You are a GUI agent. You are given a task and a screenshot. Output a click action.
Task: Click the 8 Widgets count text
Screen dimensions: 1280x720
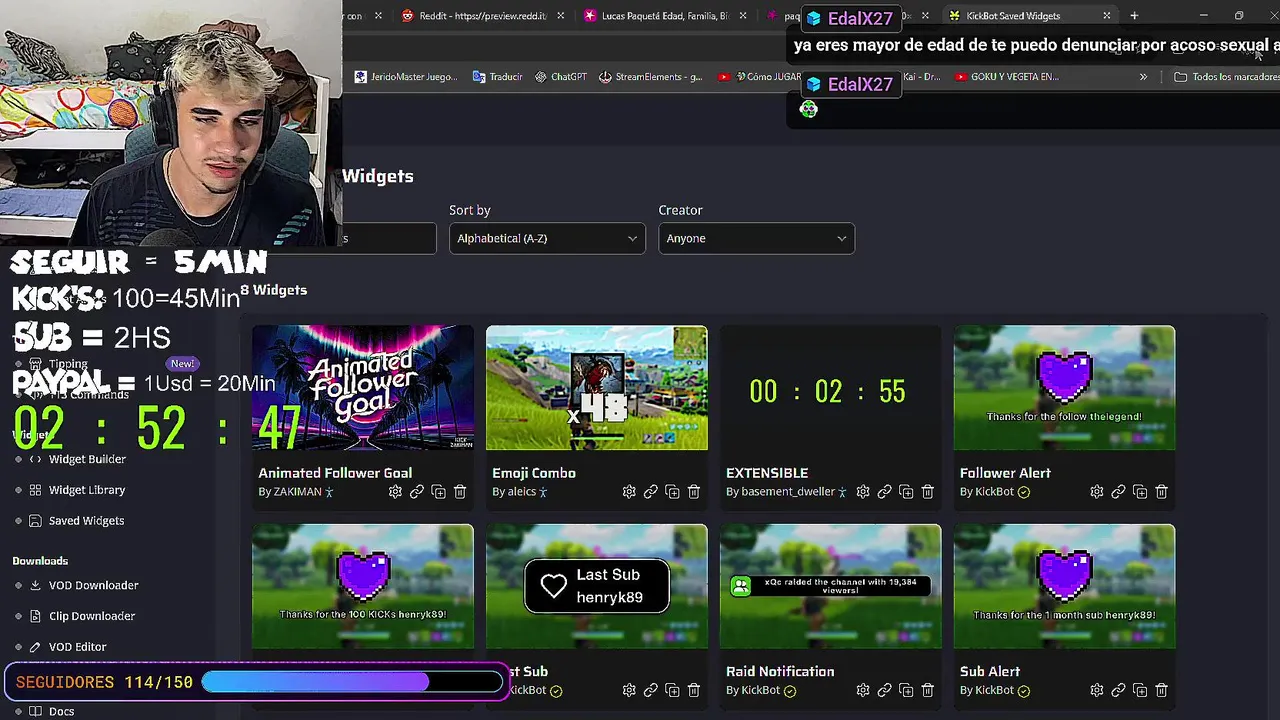[274, 290]
